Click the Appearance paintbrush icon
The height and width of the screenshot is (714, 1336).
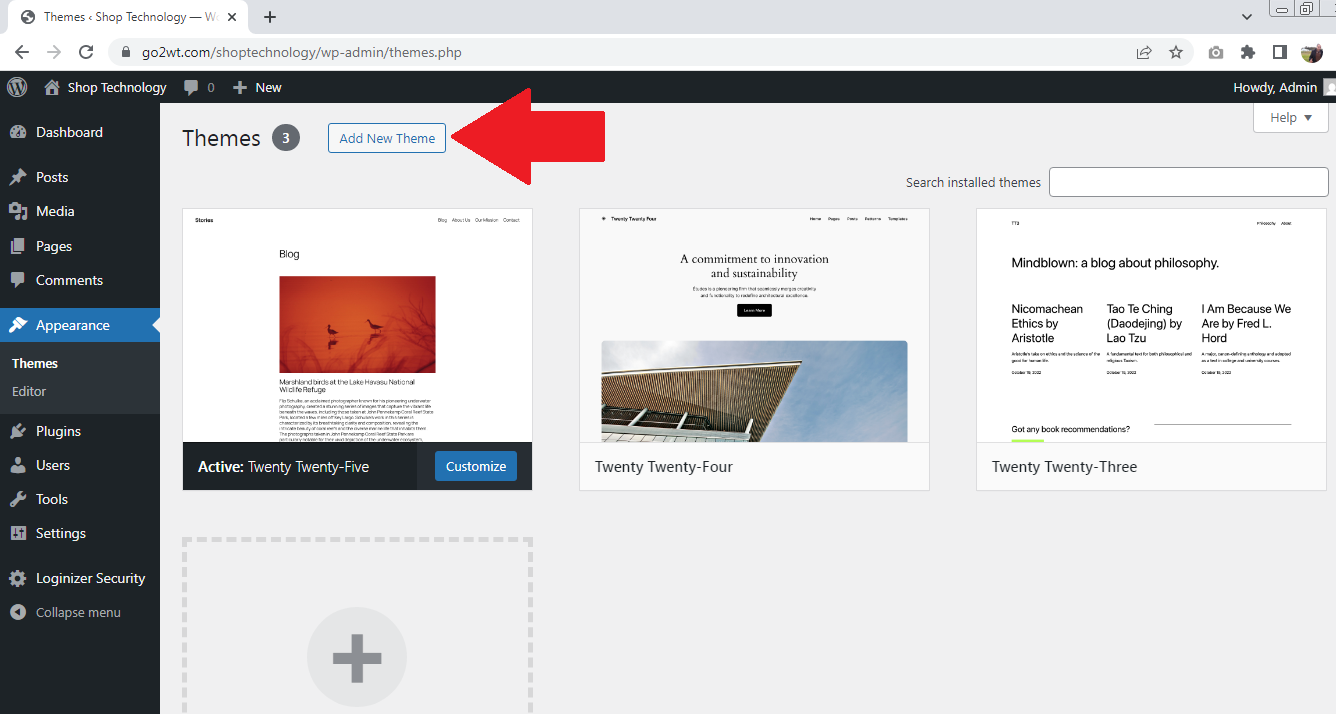[x=18, y=325]
